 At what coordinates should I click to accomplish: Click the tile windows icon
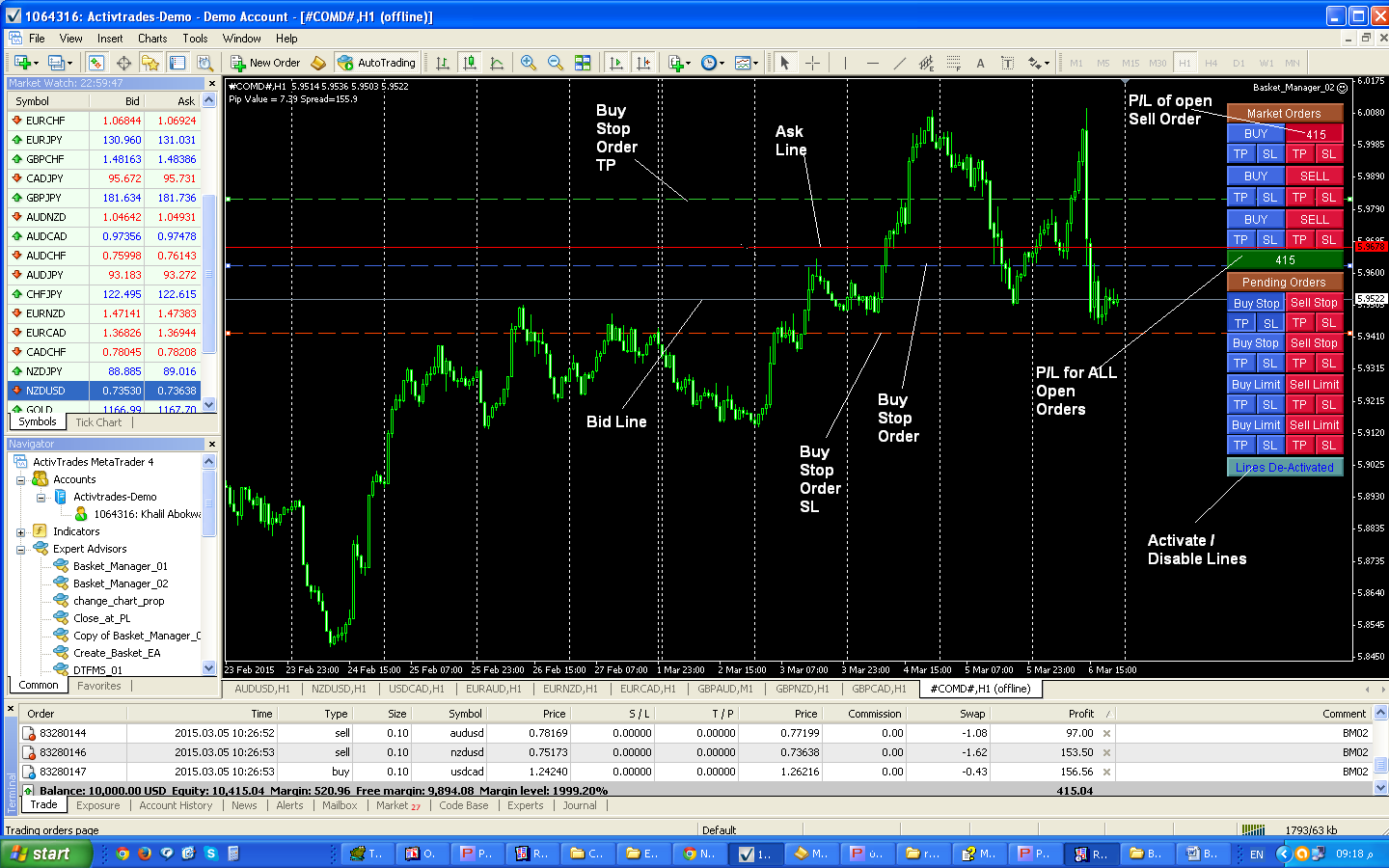point(583,63)
